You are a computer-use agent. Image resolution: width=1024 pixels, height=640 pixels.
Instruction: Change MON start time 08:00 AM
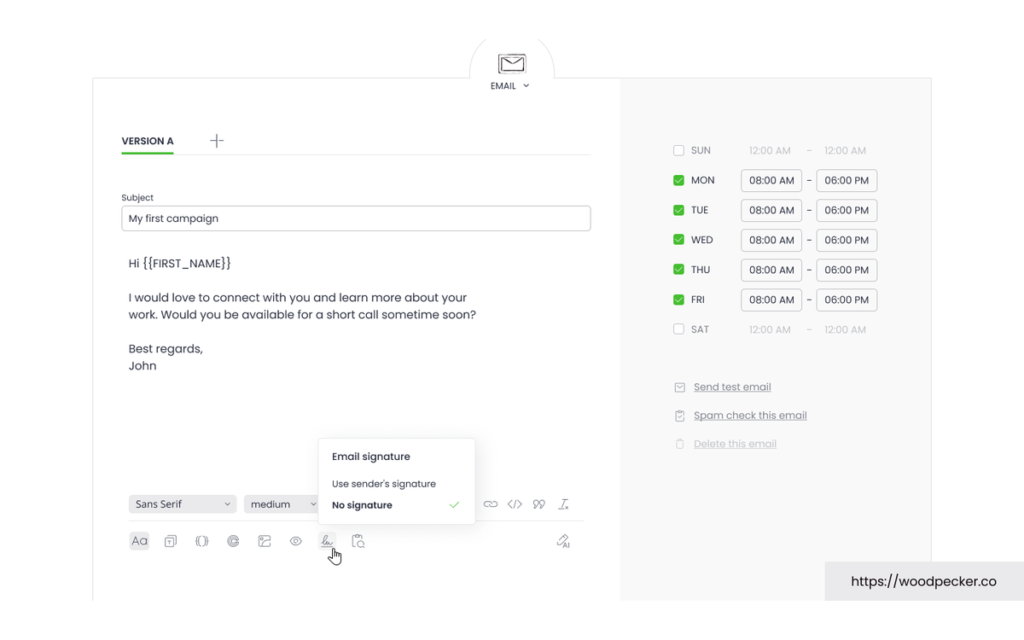[771, 180]
